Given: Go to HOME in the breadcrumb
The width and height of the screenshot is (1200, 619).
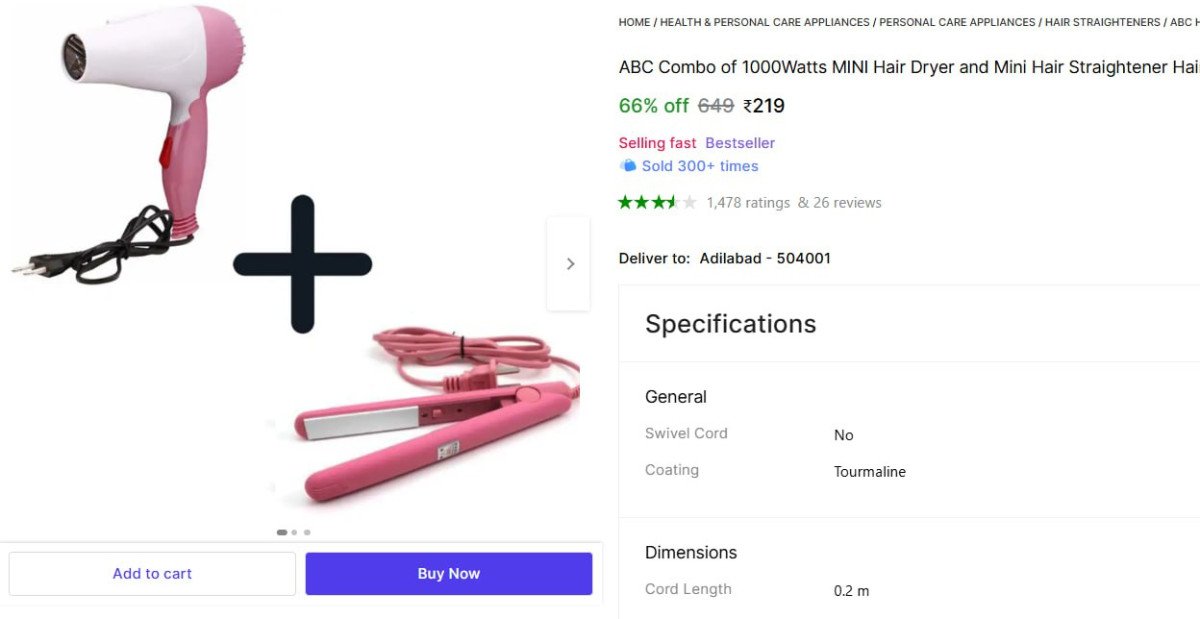Looking at the screenshot, I should (634, 22).
